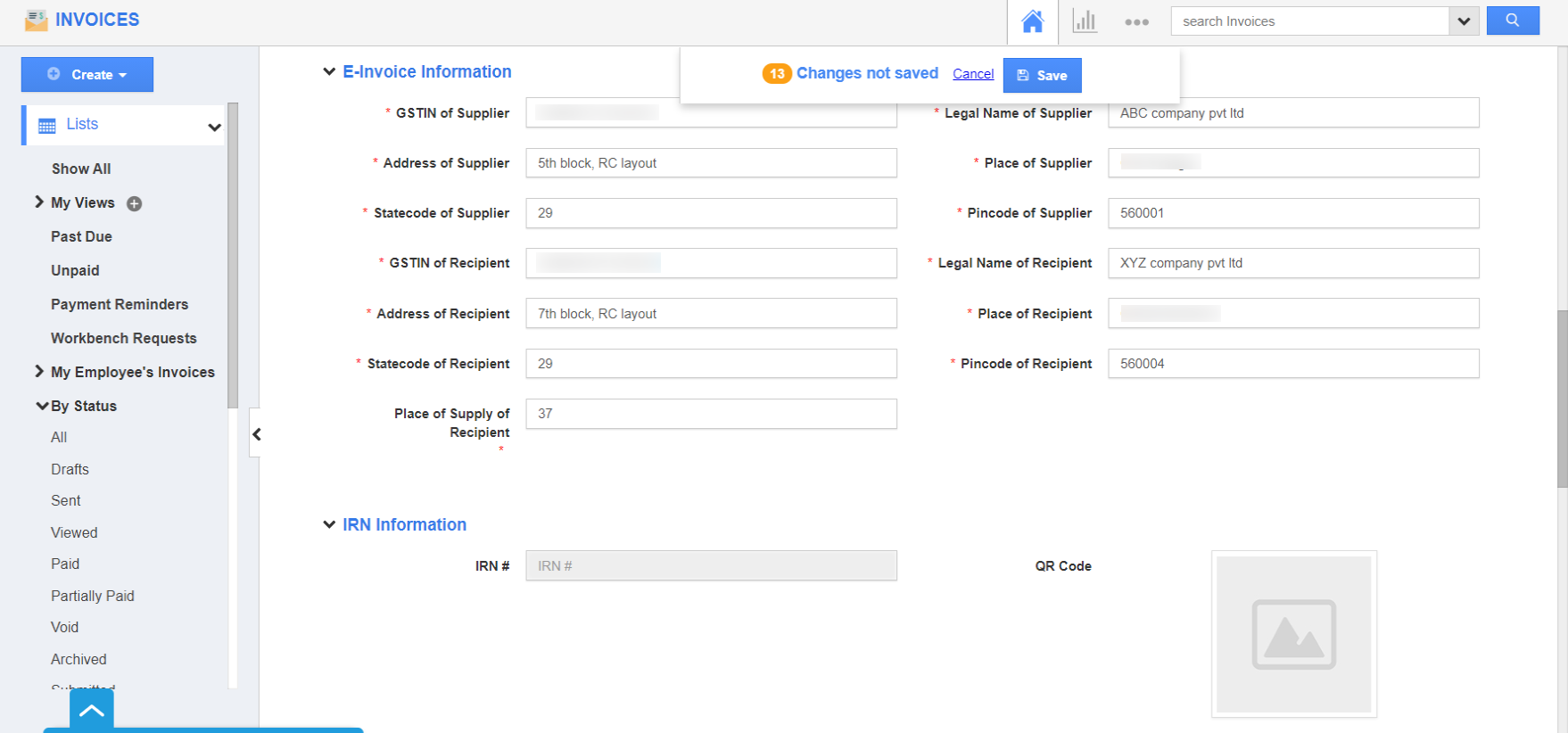Click the QR Code image placeholder

click(1293, 634)
